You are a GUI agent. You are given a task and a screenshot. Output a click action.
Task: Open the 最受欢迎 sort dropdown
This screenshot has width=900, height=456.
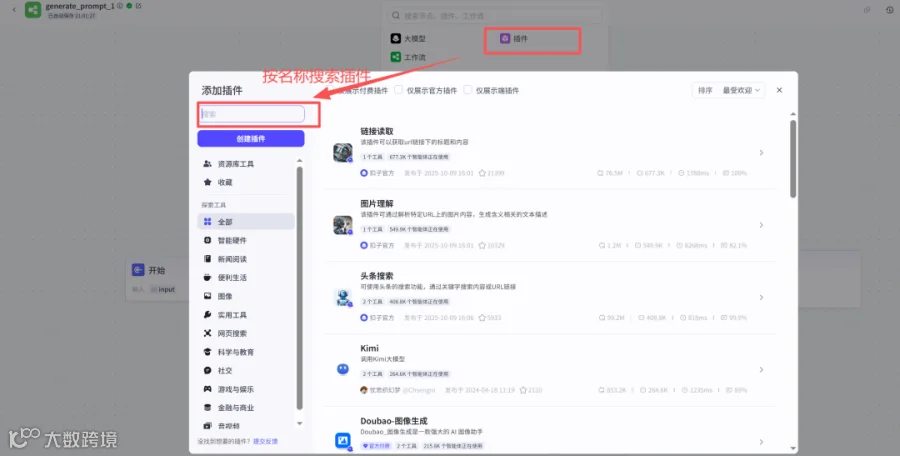point(741,90)
